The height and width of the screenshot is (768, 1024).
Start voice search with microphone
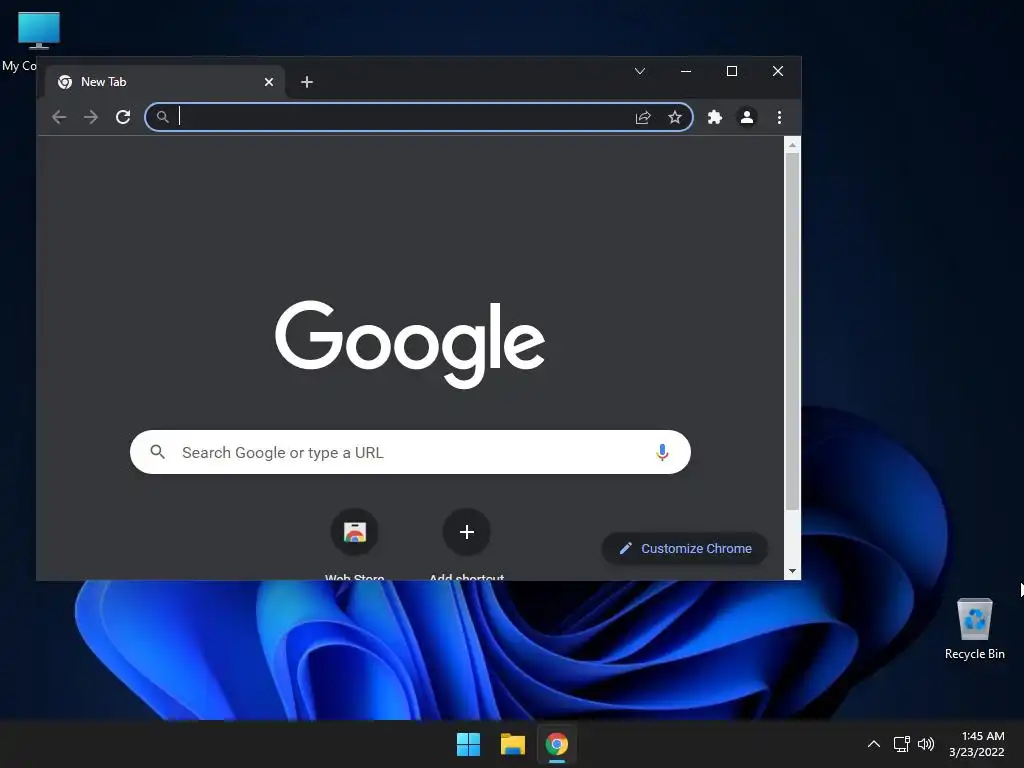(662, 452)
